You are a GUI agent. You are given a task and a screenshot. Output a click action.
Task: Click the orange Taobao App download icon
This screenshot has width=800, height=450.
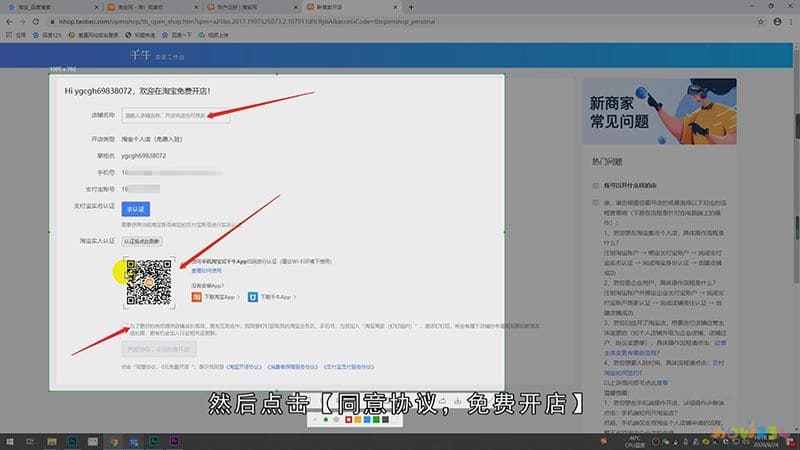[x=196, y=296]
